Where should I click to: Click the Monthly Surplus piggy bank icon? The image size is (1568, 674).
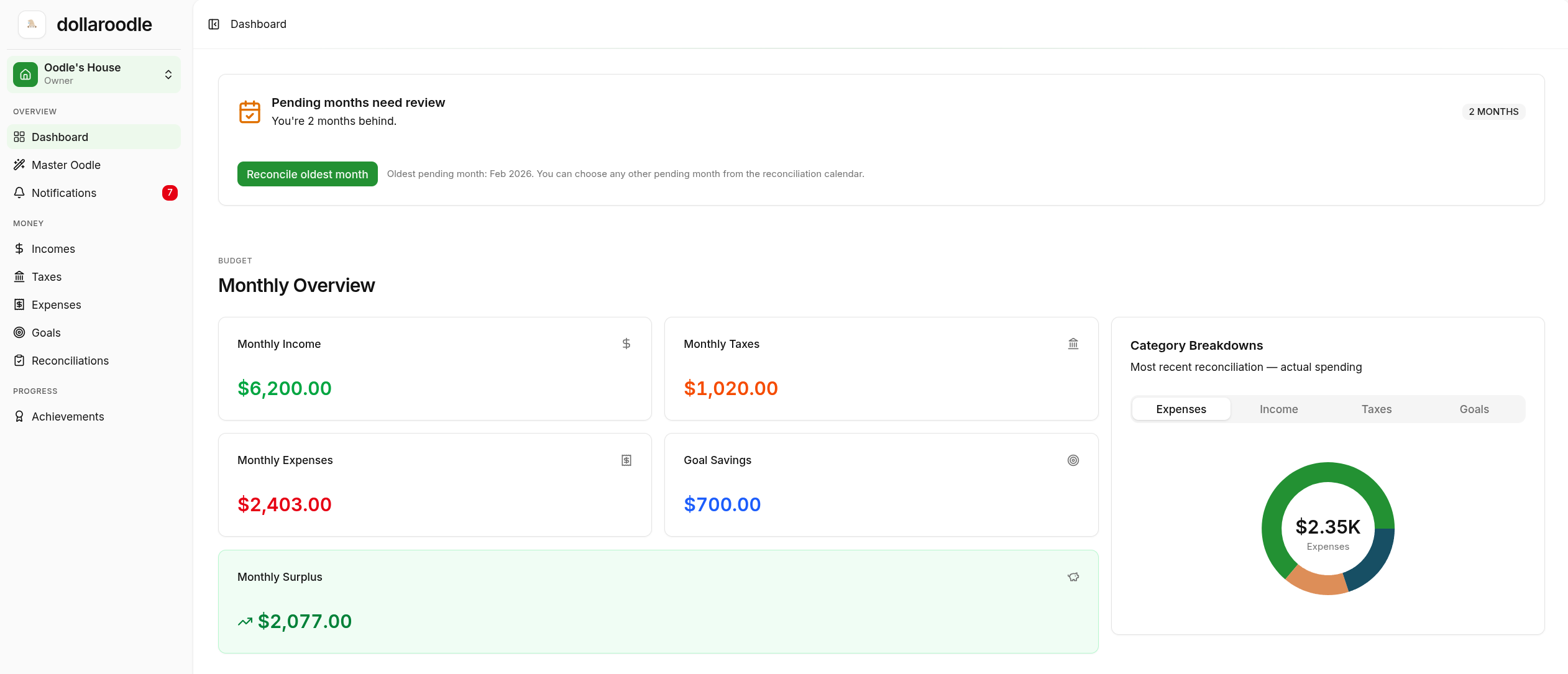[1073, 577]
